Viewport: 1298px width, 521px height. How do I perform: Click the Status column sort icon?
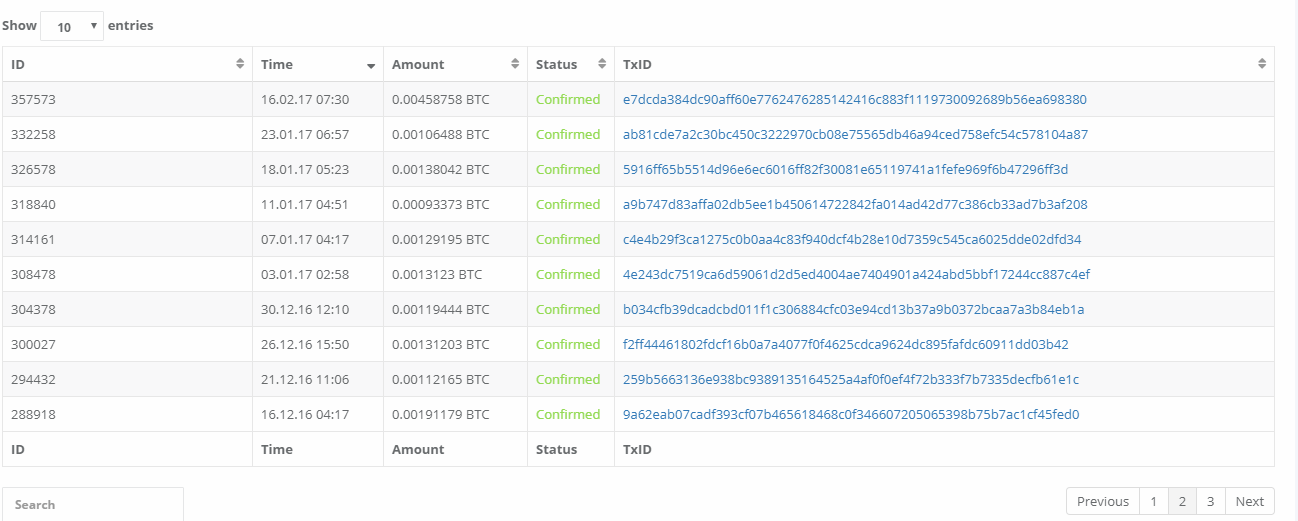(602, 64)
